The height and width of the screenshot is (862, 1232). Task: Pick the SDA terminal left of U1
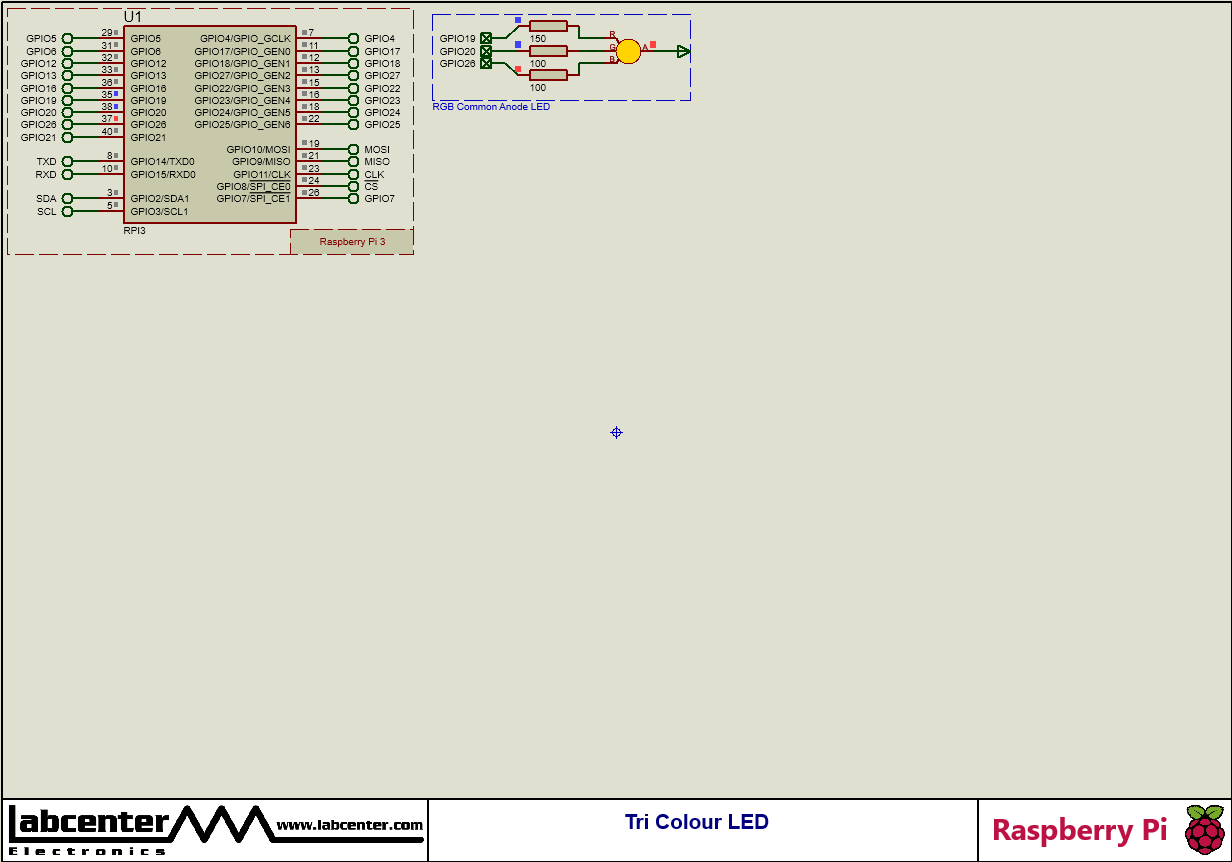[68, 199]
